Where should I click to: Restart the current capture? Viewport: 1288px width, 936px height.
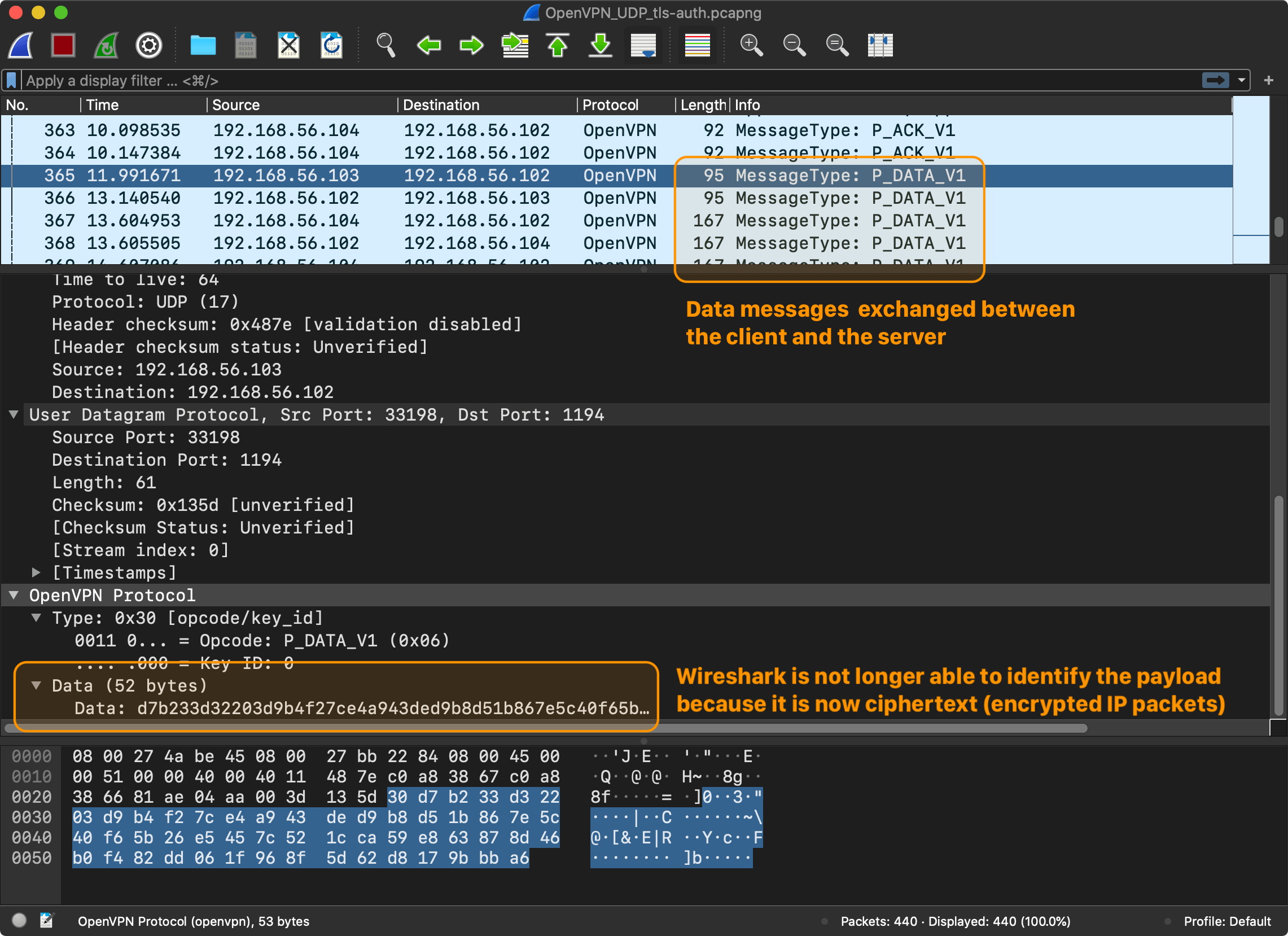tap(106, 45)
